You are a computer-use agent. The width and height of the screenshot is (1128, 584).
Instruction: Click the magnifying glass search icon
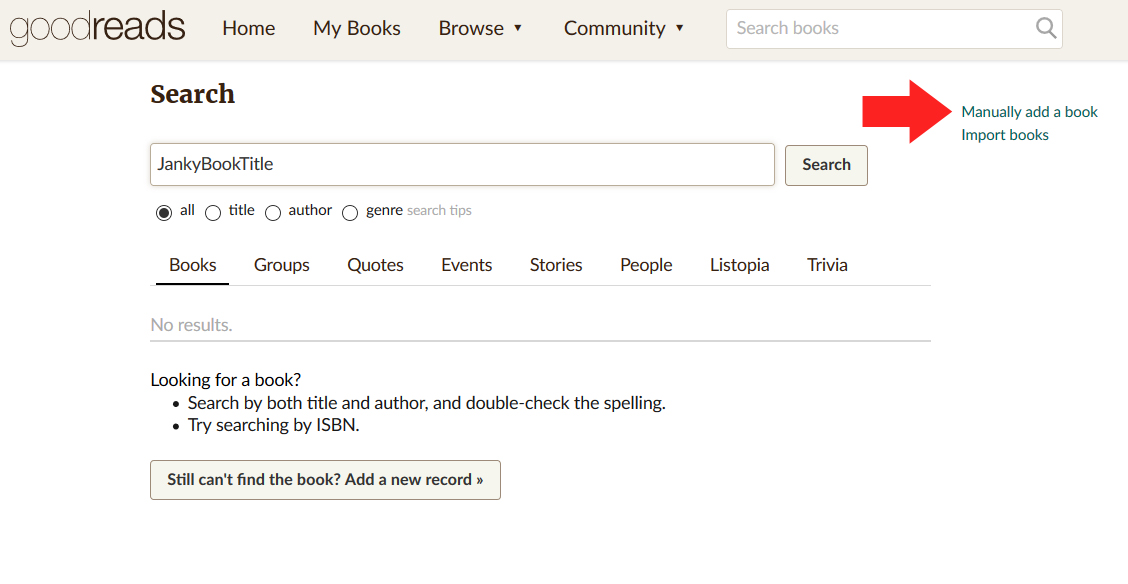(x=1046, y=28)
